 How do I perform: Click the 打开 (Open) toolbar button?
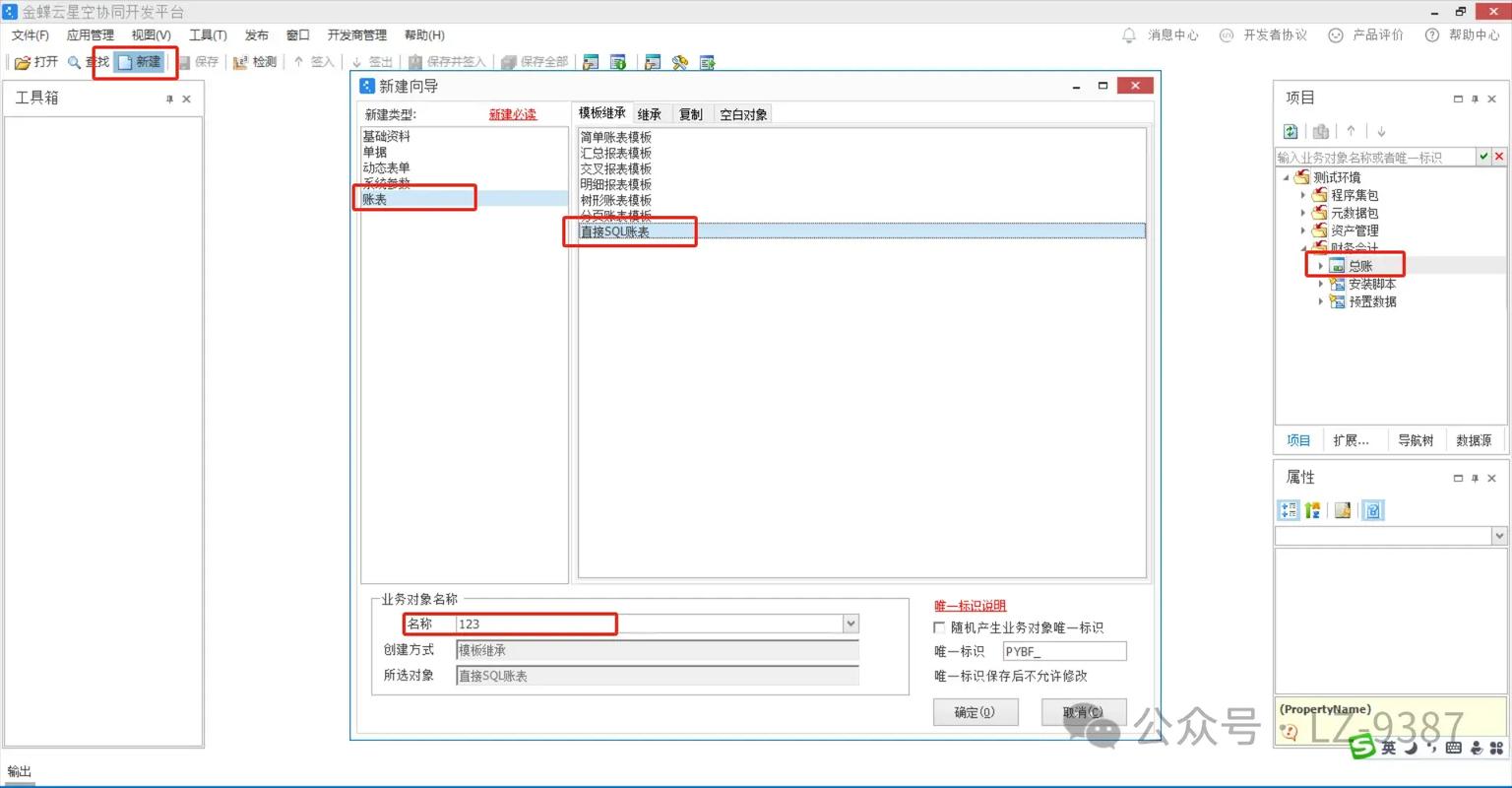(36, 62)
